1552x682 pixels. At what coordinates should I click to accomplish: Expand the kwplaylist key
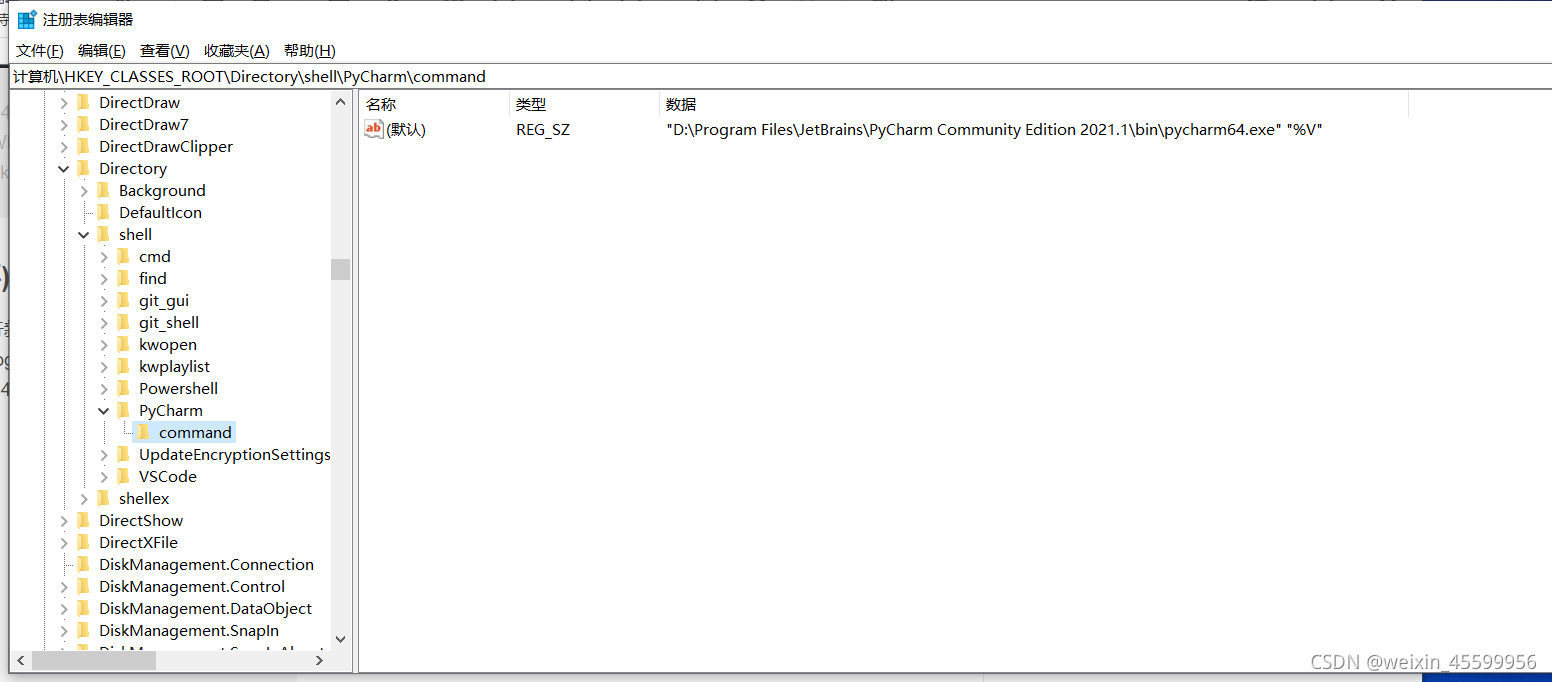click(105, 367)
